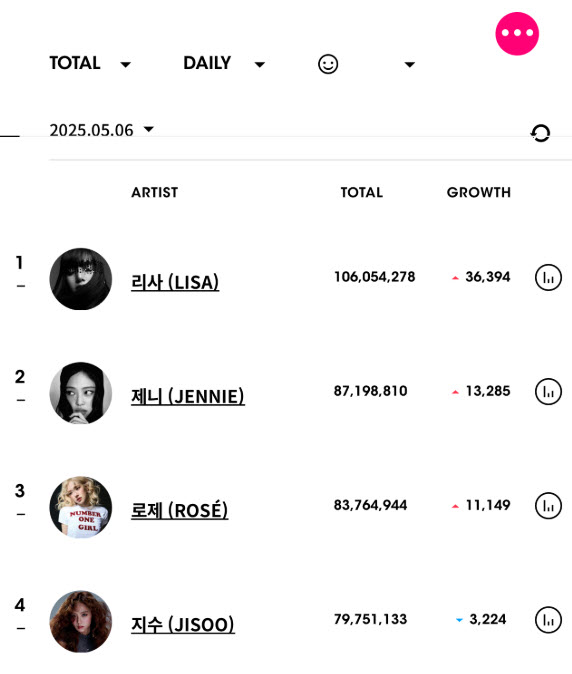
Task: Open 제니 (JENNIE) artist link
Action: tap(188, 396)
